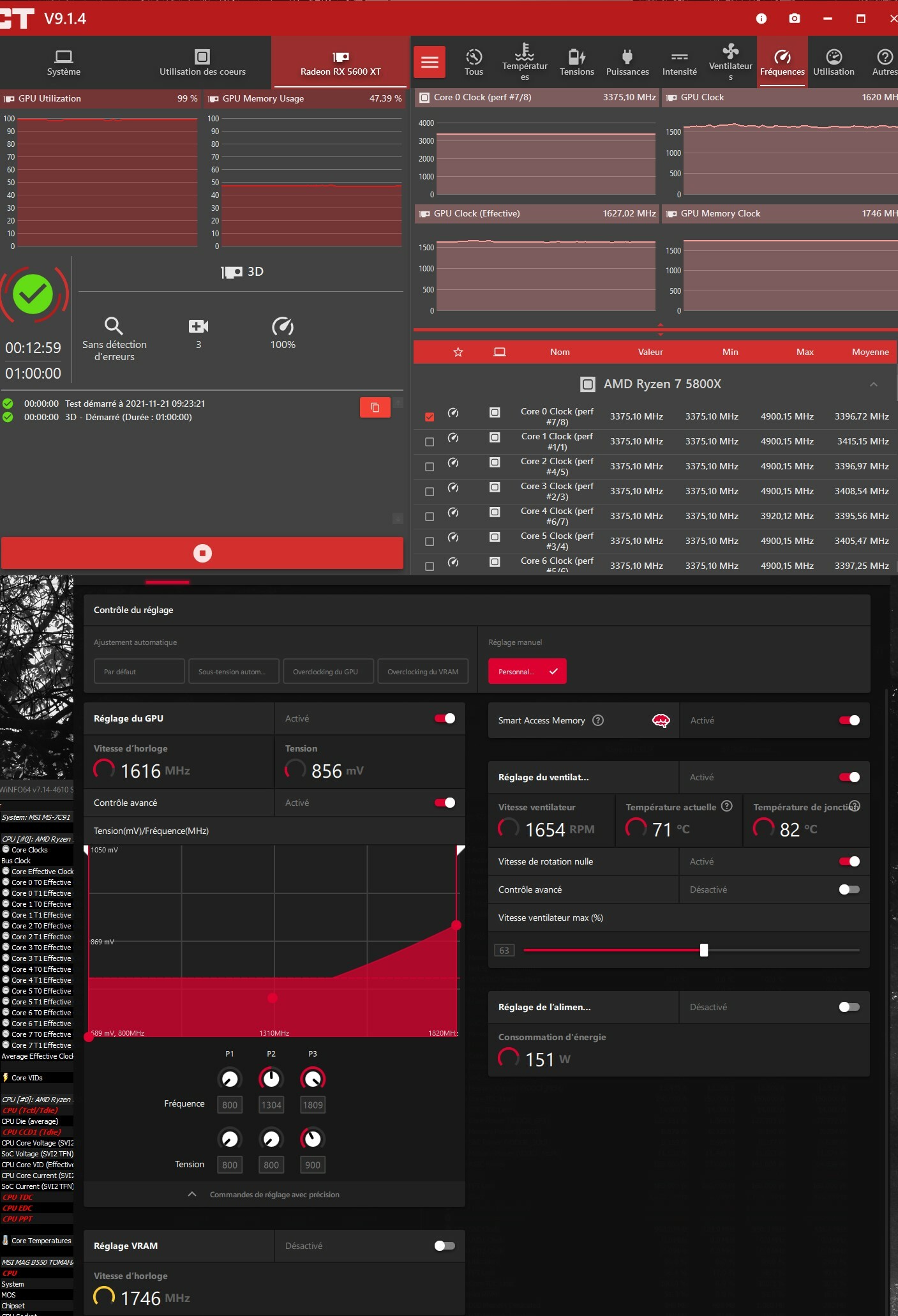Toggle Réglage du ventilateur switch
Screen dimensions: 898x1316
click(849, 777)
